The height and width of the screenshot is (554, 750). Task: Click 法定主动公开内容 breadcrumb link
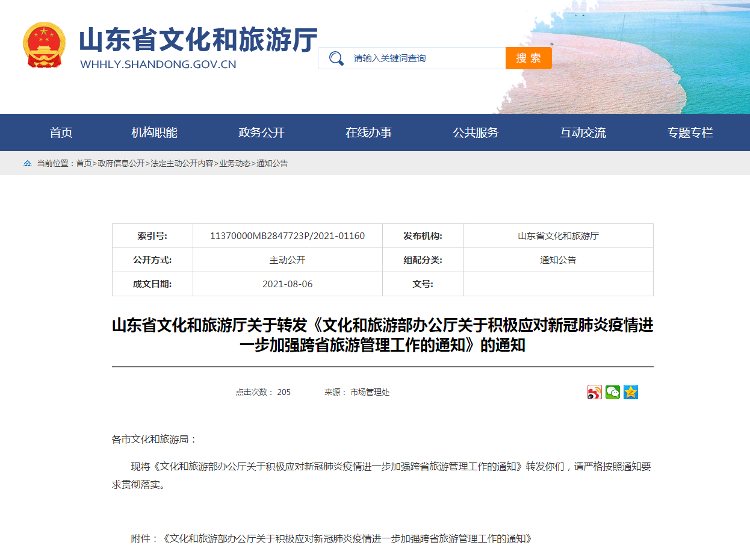[181, 163]
